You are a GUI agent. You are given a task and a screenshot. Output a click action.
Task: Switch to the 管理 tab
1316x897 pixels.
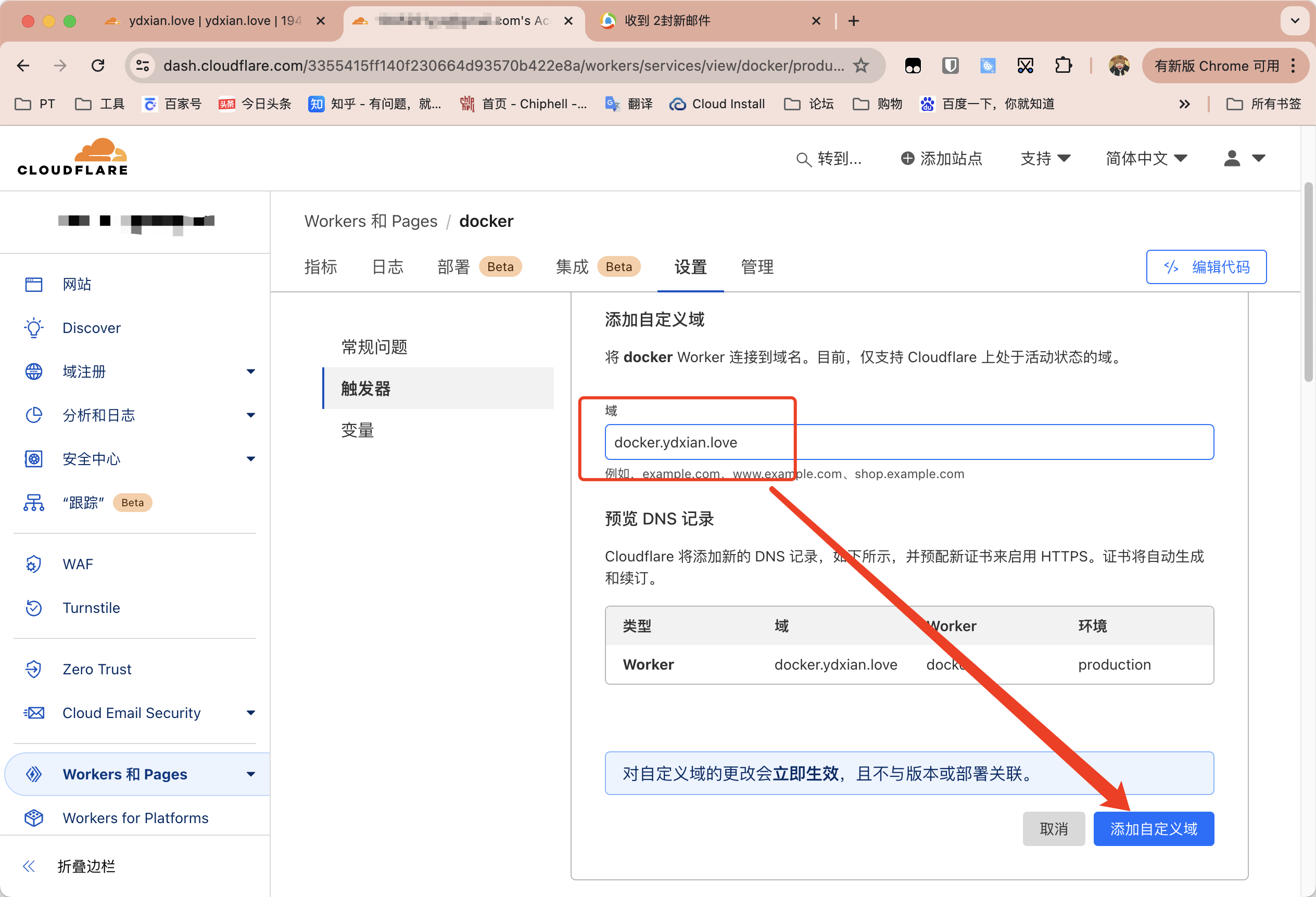[757, 266]
